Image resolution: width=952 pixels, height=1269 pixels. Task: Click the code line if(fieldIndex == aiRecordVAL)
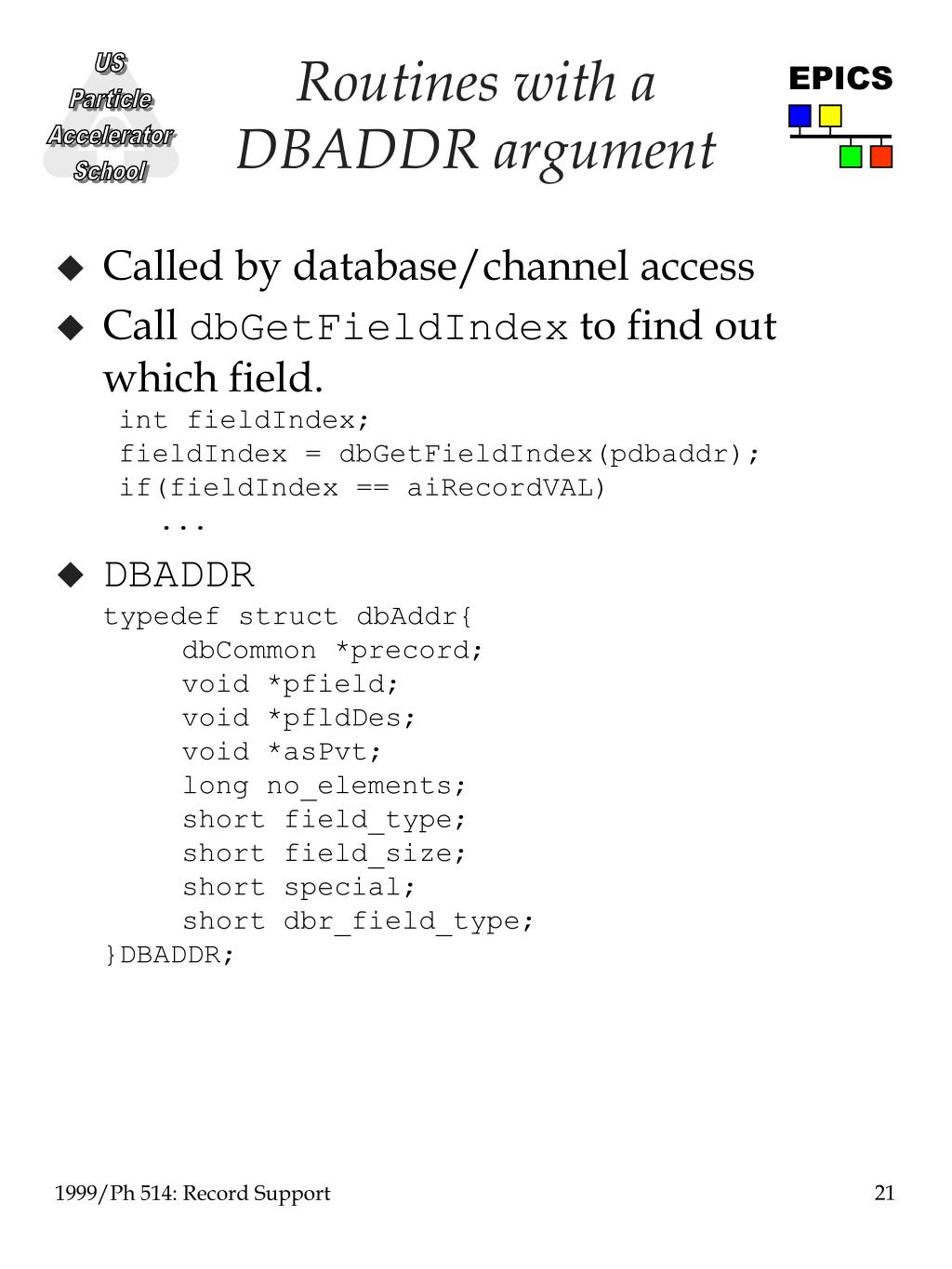pyautogui.click(x=363, y=488)
